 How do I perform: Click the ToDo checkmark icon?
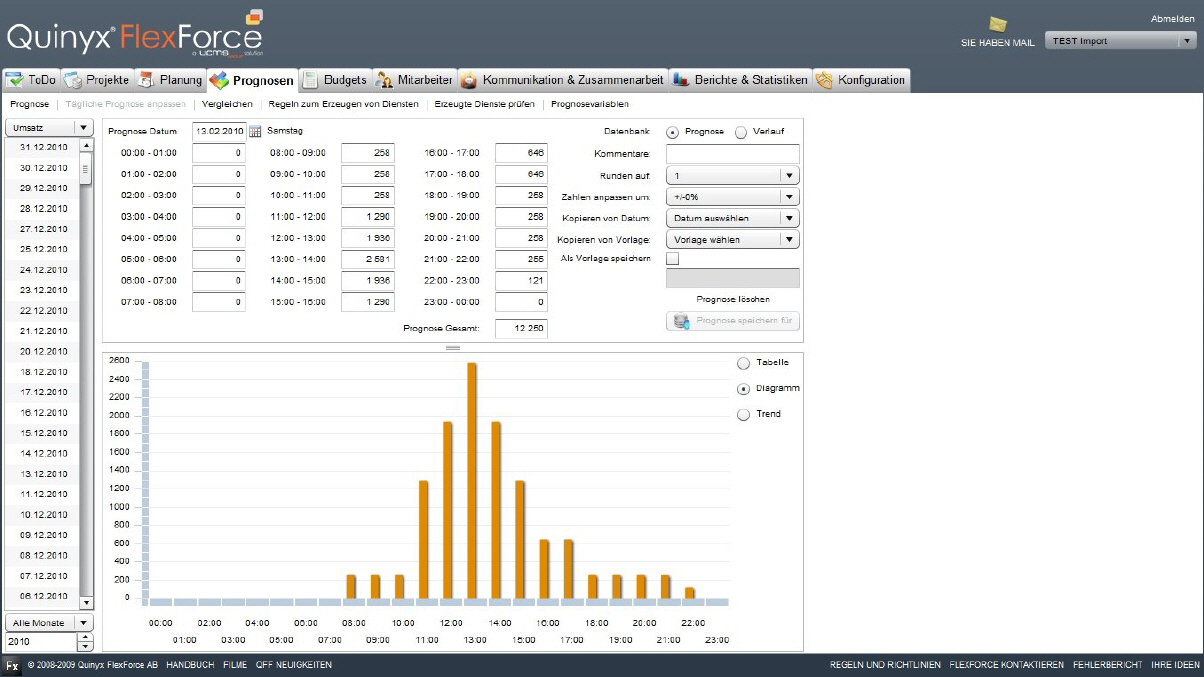(x=14, y=80)
